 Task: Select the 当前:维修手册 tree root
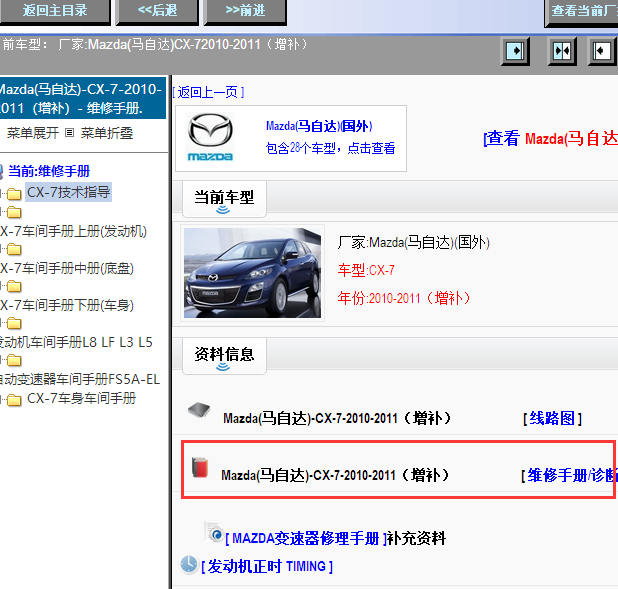pos(49,171)
